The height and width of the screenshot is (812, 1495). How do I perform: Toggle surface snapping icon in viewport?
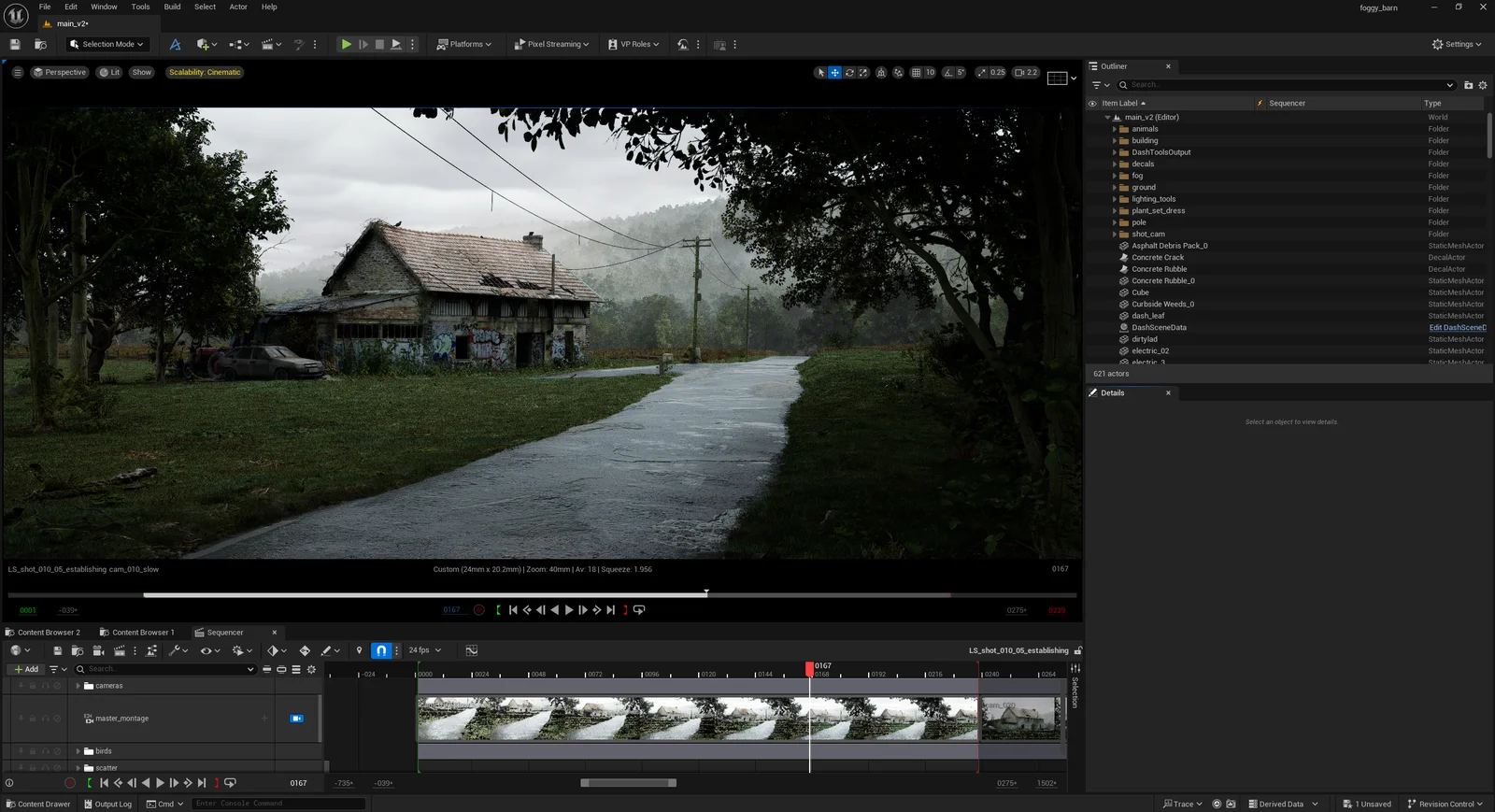898,72
